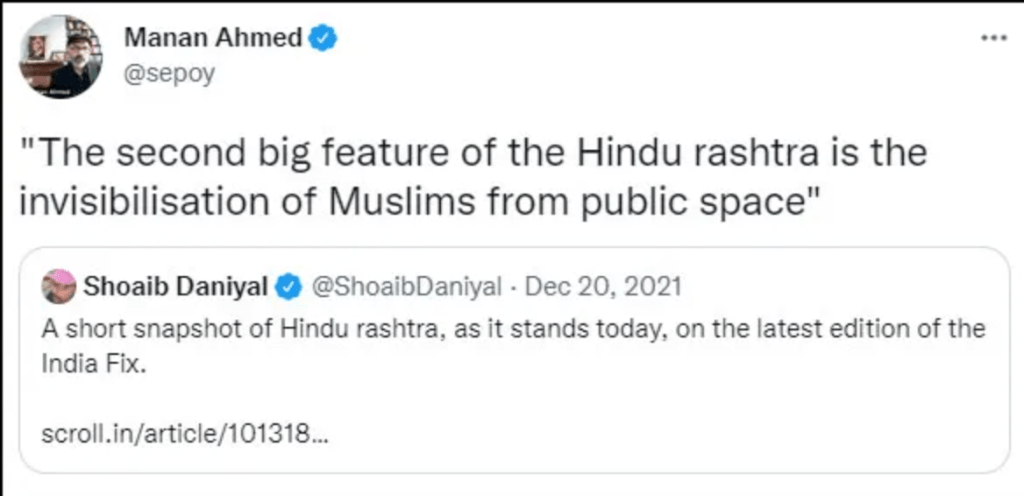Open Shoaib Daniyal's profile name link
The height and width of the screenshot is (496, 1024).
[x=176, y=288]
